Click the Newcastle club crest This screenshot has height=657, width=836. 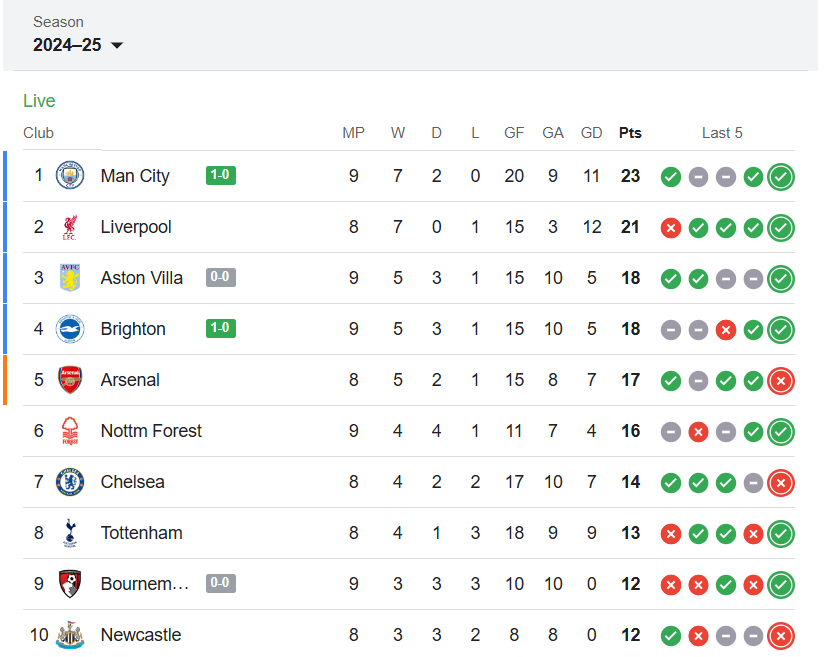[70, 635]
